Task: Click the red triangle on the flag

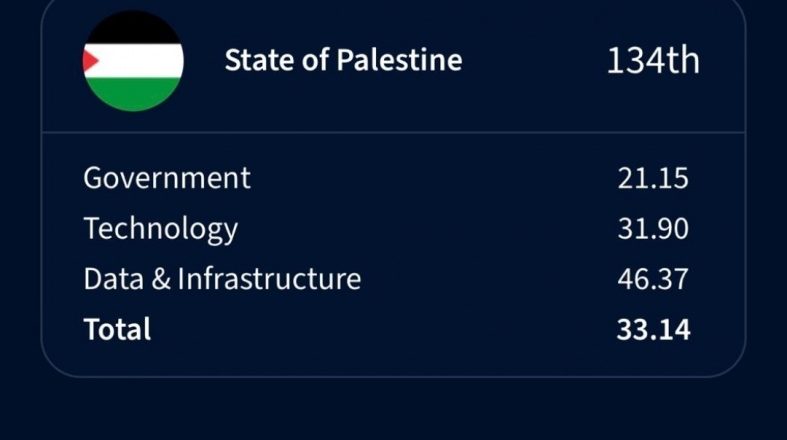Action: [90, 61]
